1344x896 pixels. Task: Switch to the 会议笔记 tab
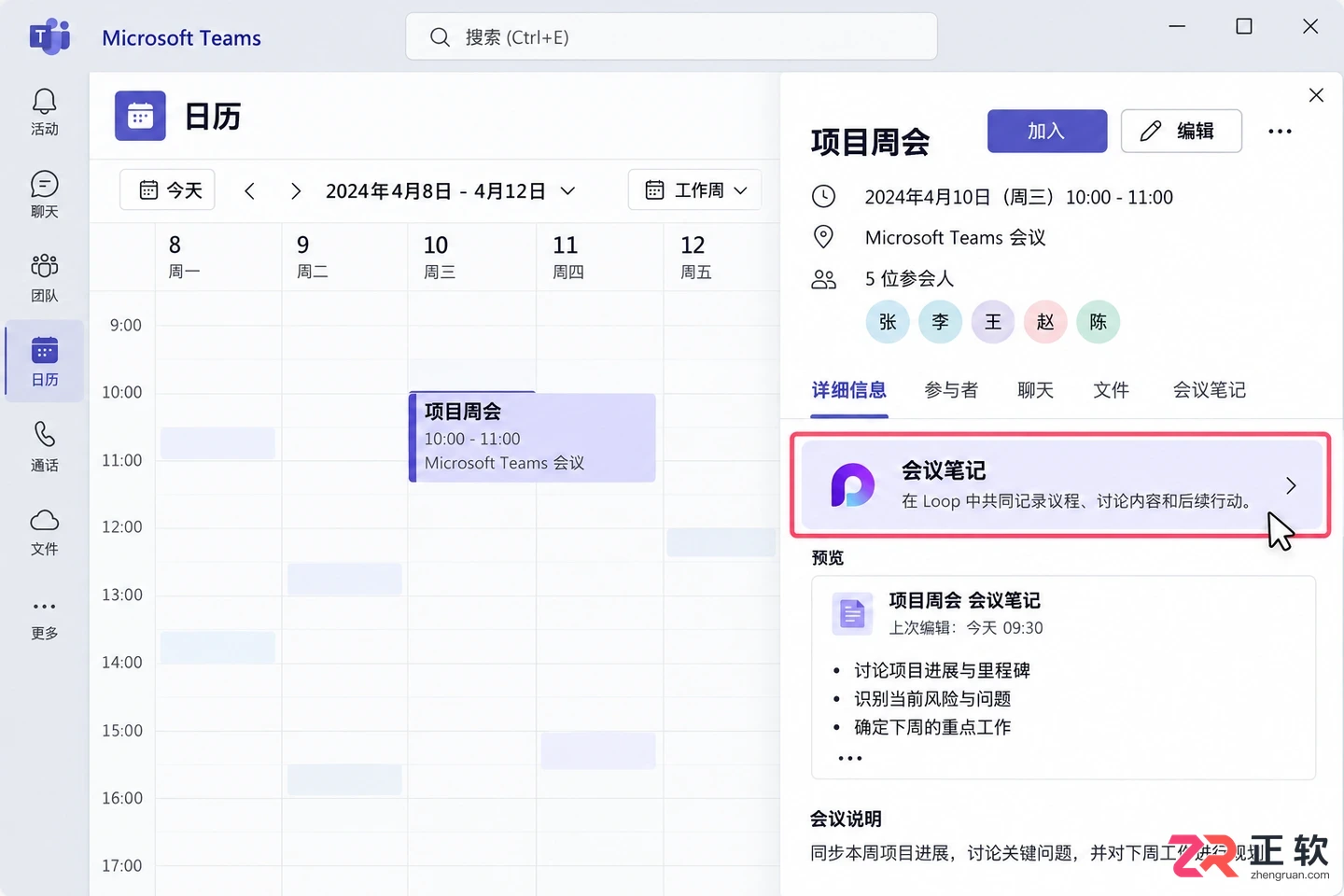pyautogui.click(x=1210, y=390)
